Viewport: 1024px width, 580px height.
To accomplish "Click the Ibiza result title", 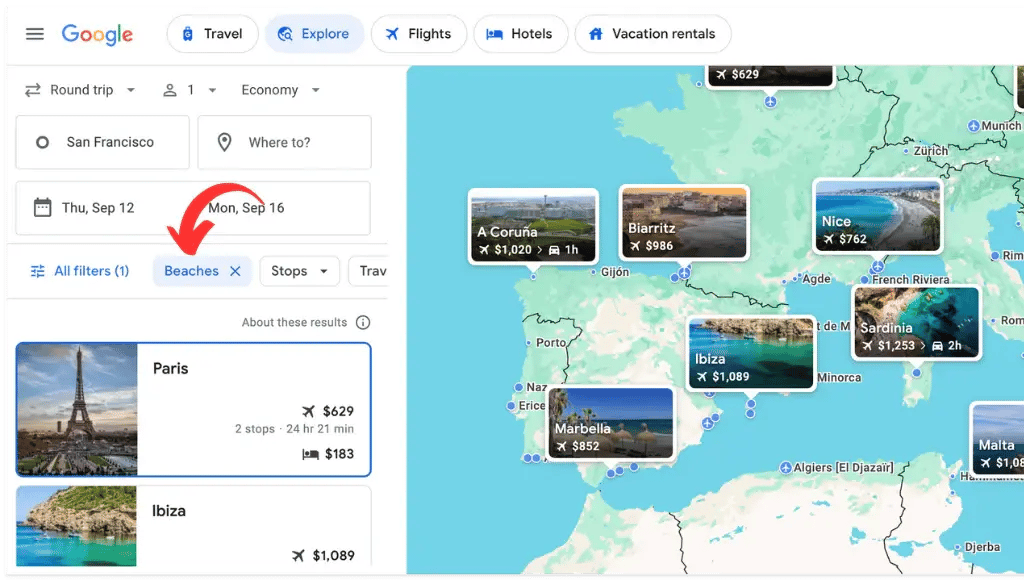I will pyautogui.click(x=168, y=511).
